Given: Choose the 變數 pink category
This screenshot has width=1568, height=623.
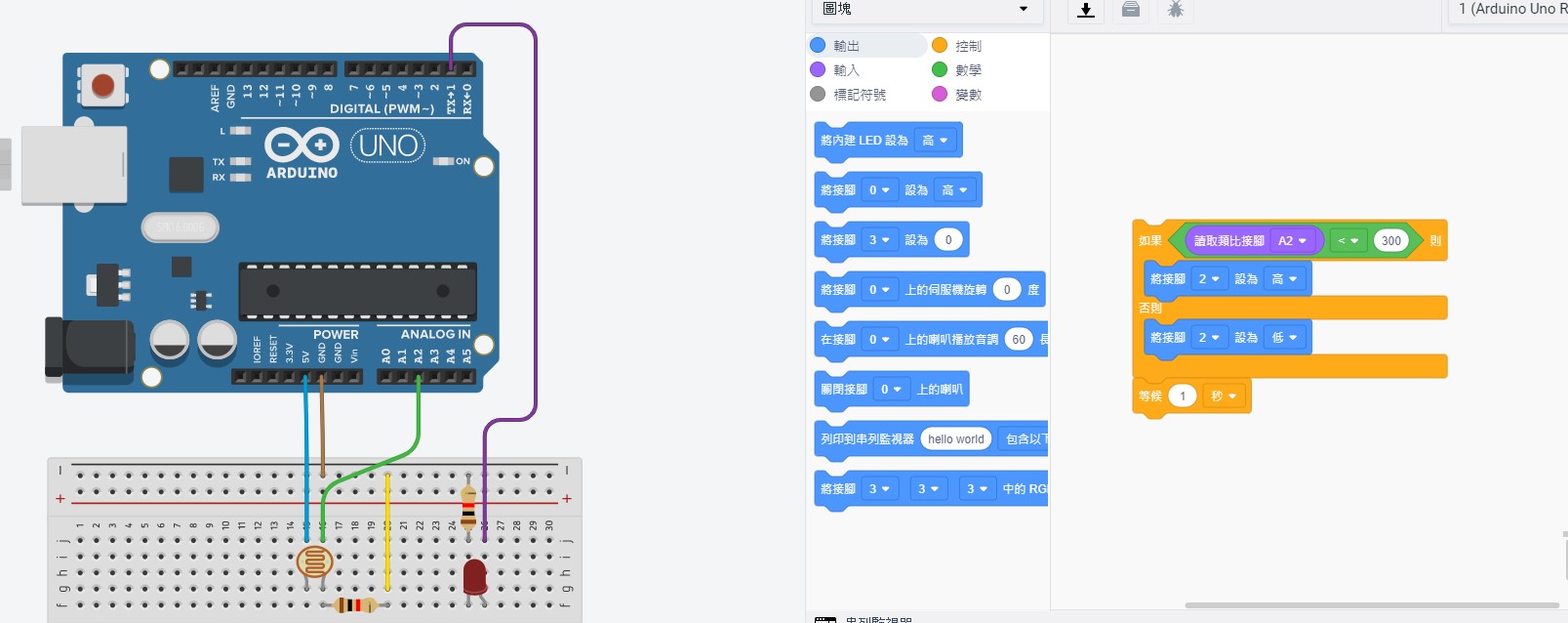Looking at the screenshot, I should click(x=967, y=95).
